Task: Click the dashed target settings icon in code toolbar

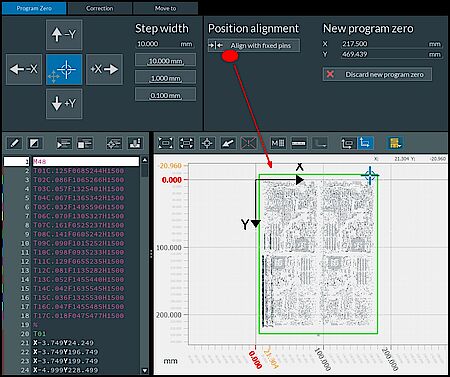Action: tap(114, 144)
